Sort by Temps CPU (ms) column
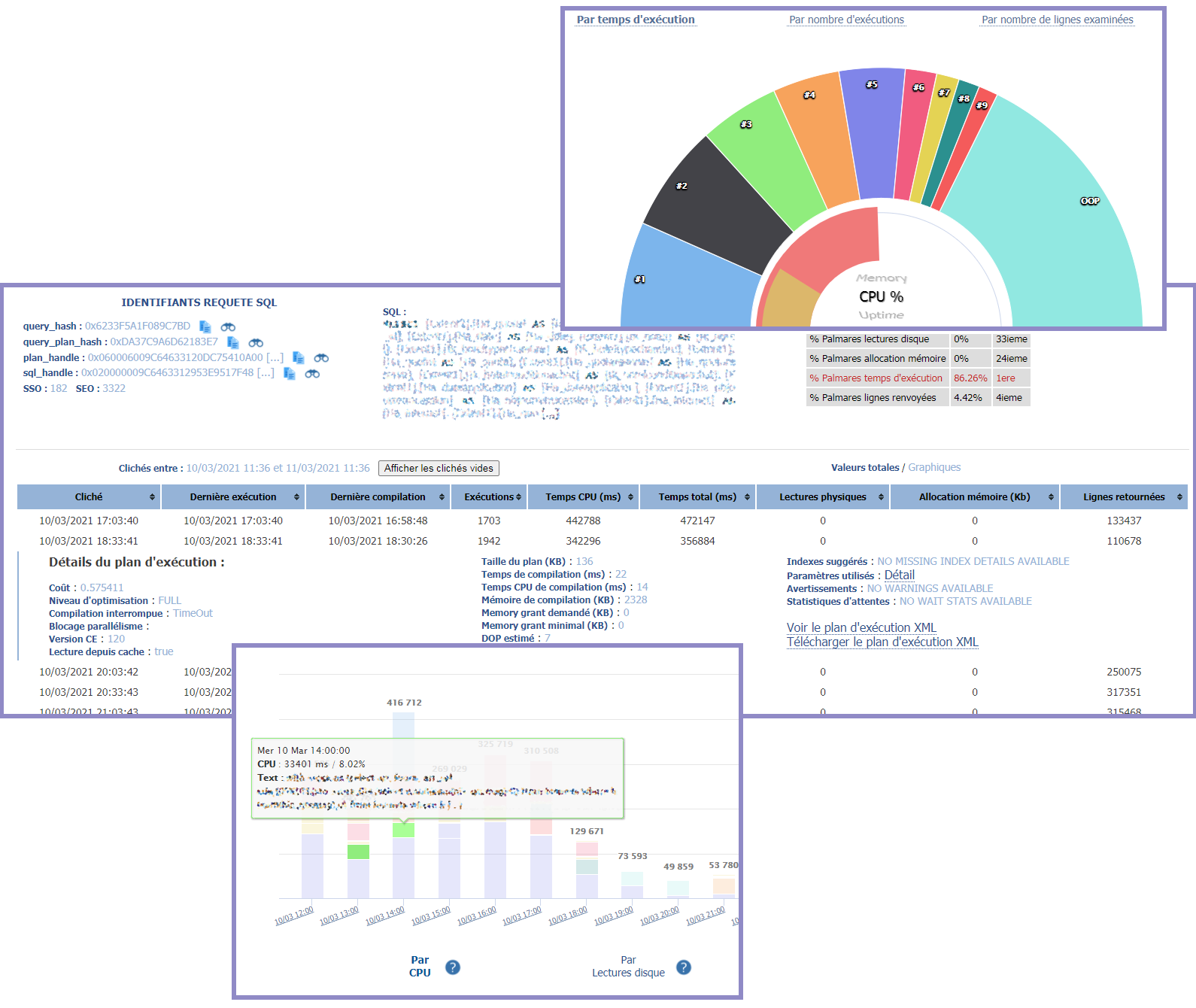Image resolution: width=1196 pixels, height=1008 pixels. click(x=583, y=497)
